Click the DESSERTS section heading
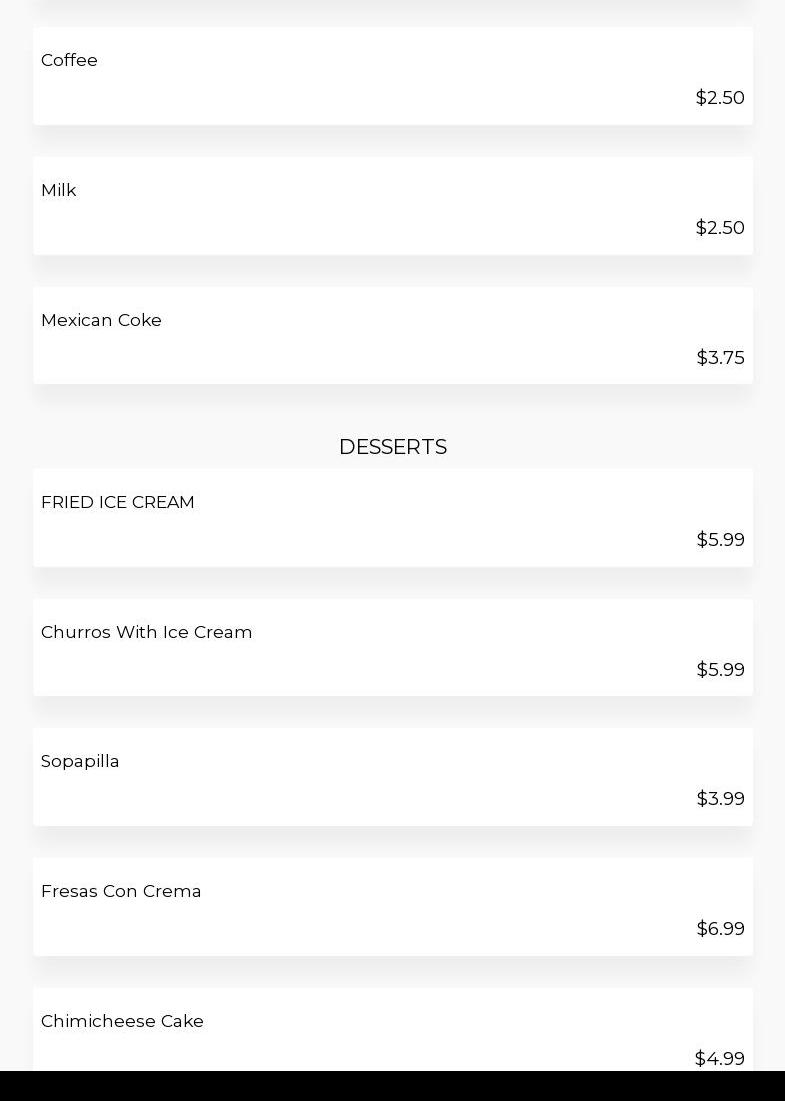Image resolution: width=785 pixels, height=1101 pixels. click(392, 447)
